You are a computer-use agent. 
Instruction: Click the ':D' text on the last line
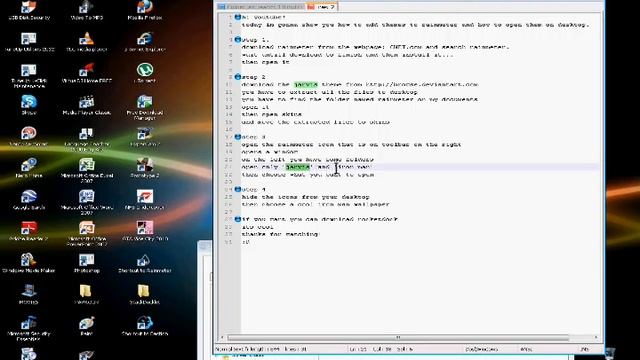pyautogui.click(x=245, y=242)
